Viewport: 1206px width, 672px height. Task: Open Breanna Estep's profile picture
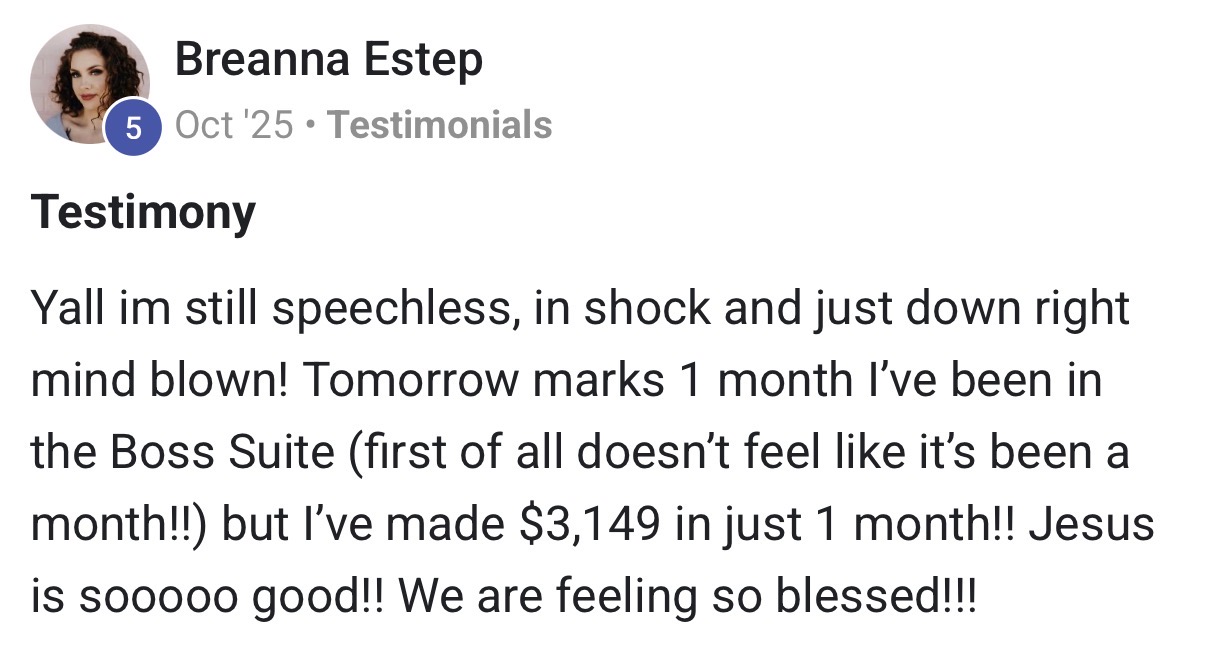pos(89,84)
